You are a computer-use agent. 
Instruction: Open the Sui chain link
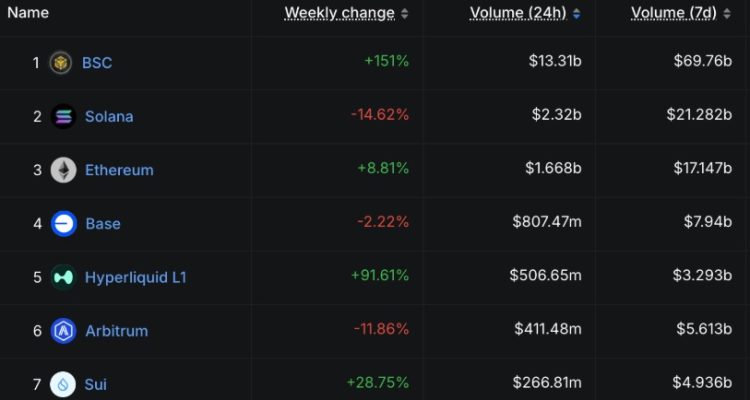coord(96,384)
